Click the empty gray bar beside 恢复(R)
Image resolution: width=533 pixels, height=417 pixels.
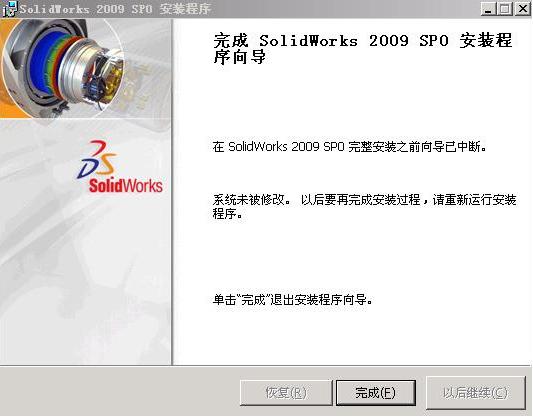click(119, 392)
